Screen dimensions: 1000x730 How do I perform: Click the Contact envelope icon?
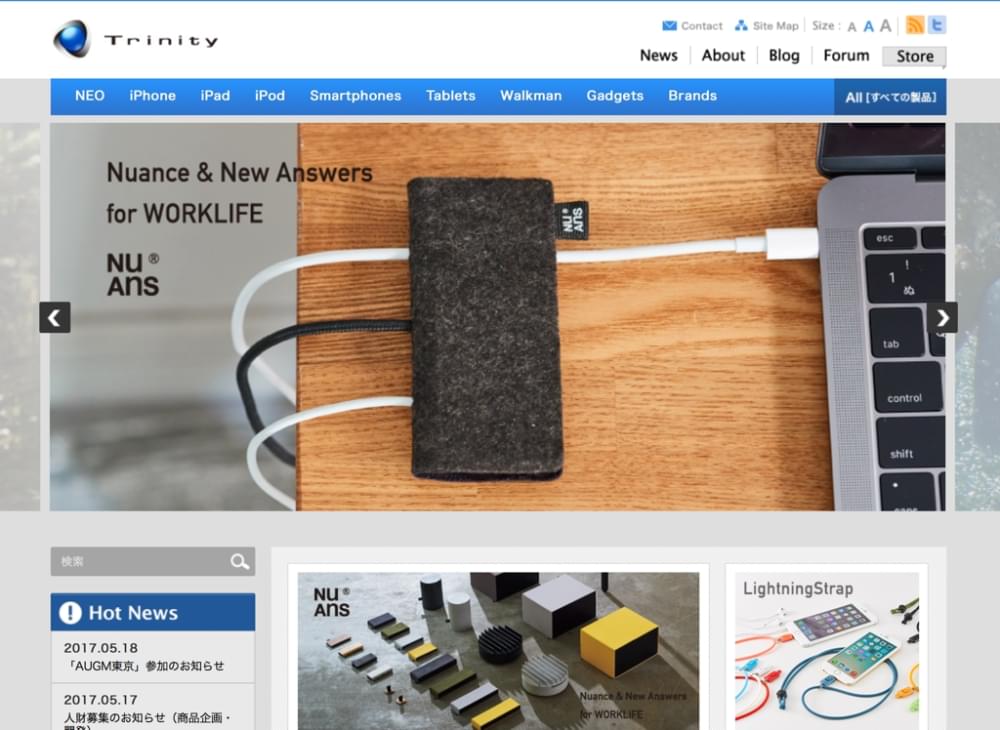coord(669,26)
